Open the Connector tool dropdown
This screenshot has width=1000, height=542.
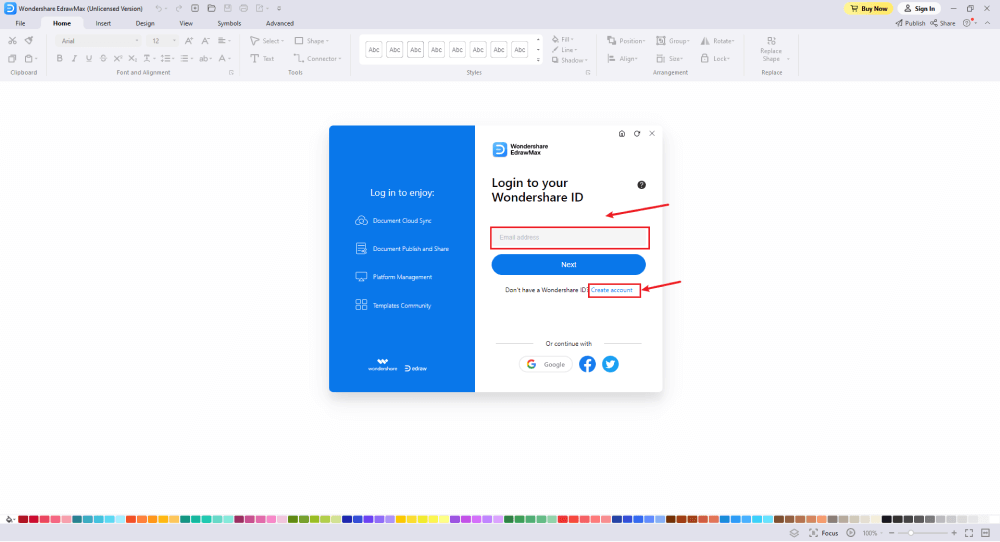coord(318,59)
